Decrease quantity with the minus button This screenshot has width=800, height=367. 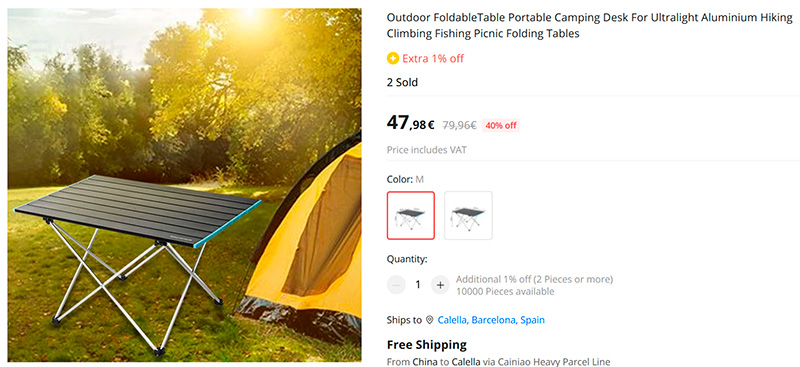click(396, 285)
